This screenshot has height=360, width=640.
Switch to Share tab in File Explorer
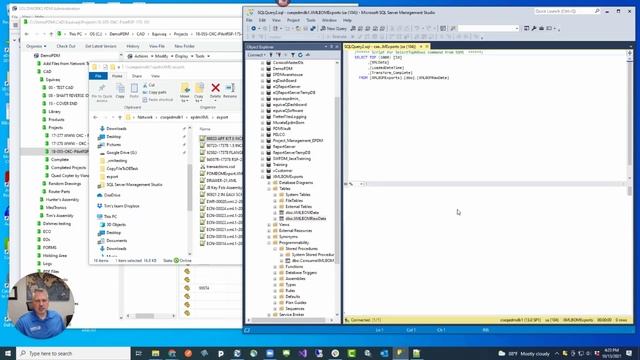[137, 76]
